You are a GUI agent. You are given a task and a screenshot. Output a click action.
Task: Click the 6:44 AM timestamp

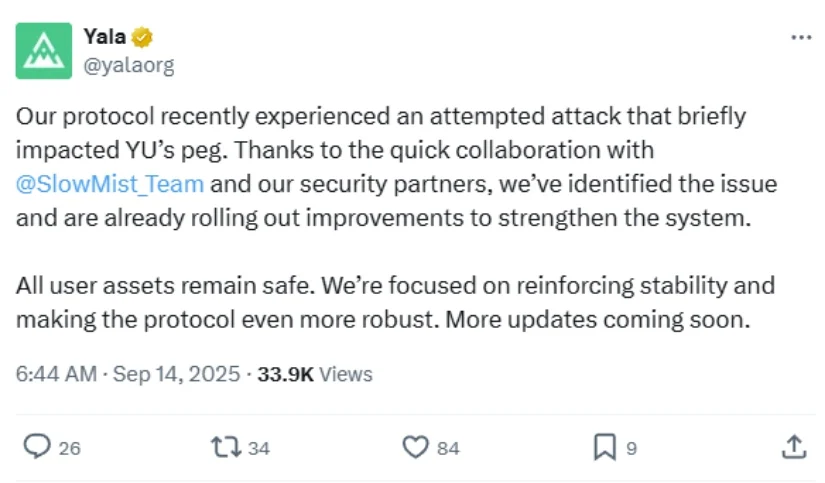[x=56, y=374]
